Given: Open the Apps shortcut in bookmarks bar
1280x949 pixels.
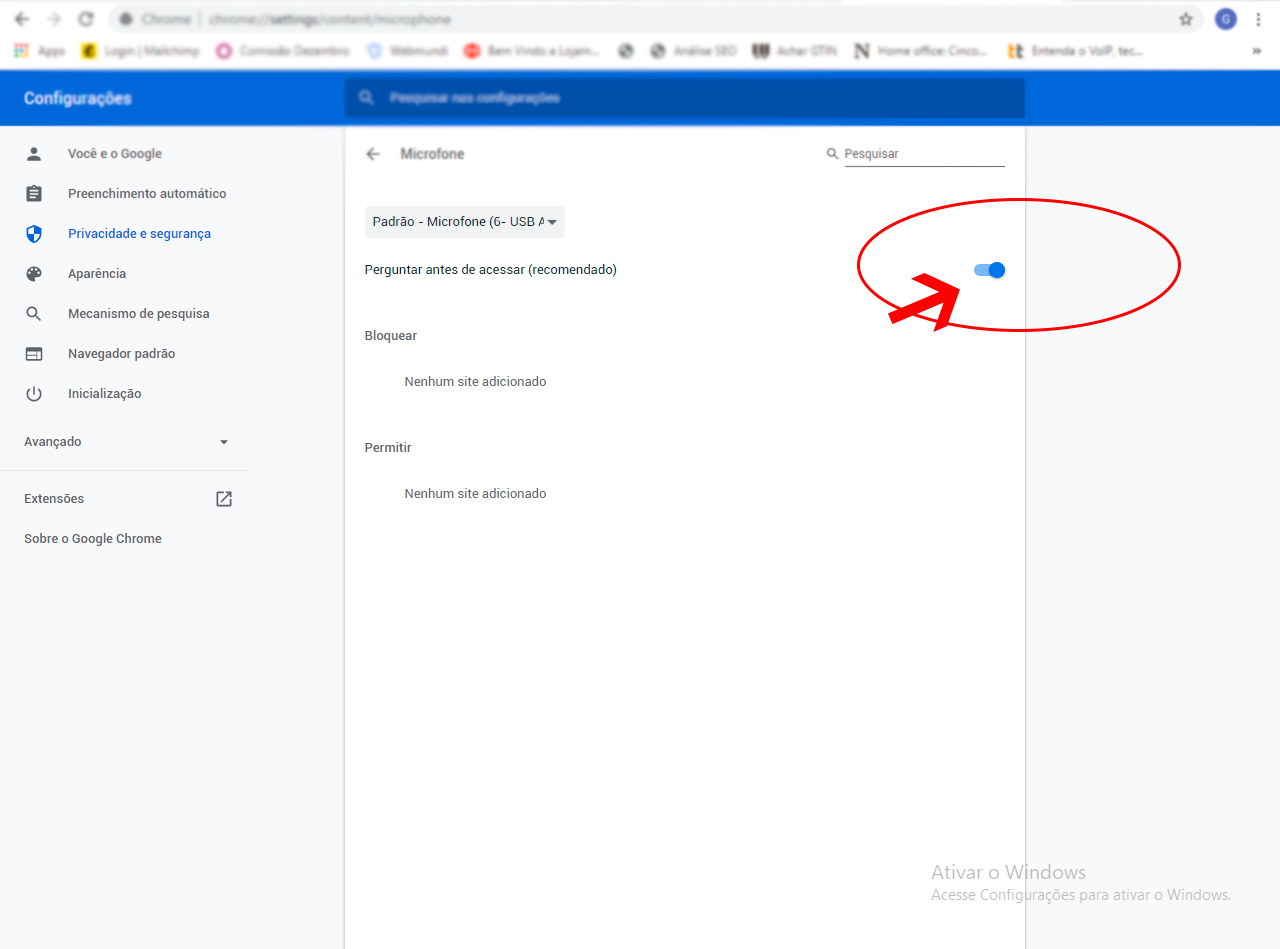Looking at the screenshot, I should (40, 51).
